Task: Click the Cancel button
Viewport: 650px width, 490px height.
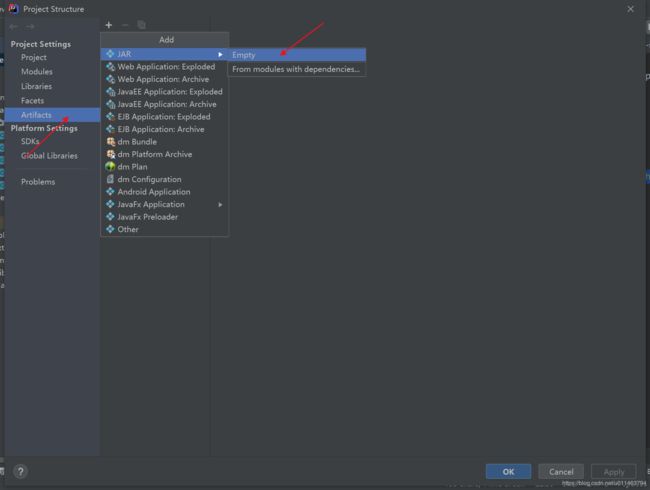Action: click(561, 472)
